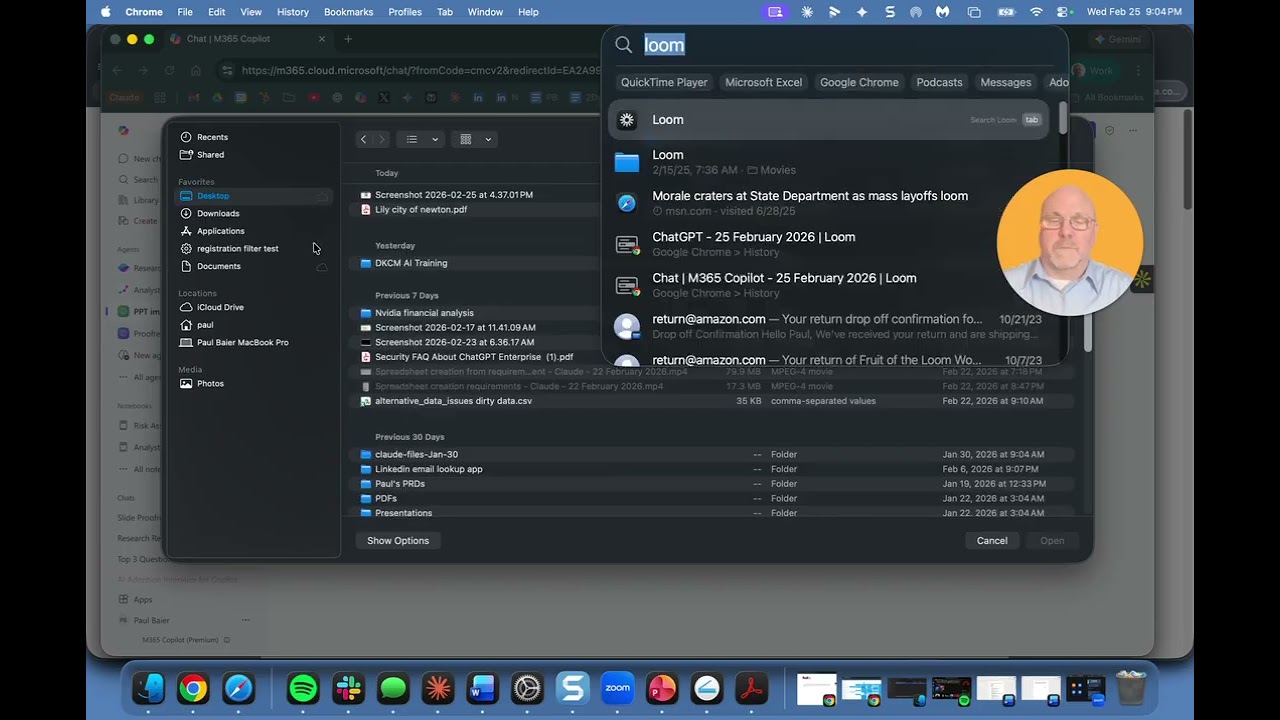
Task: Open the History menu in menu bar
Action: pyautogui.click(x=293, y=12)
